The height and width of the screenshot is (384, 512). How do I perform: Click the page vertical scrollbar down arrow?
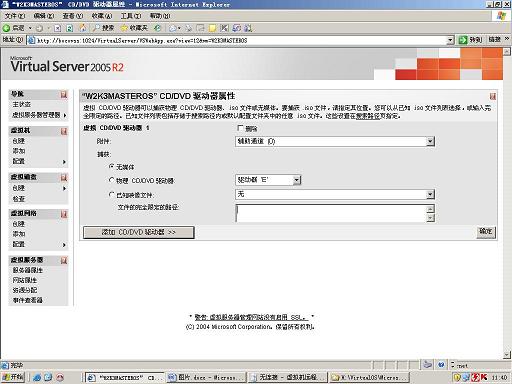coord(507,355)
